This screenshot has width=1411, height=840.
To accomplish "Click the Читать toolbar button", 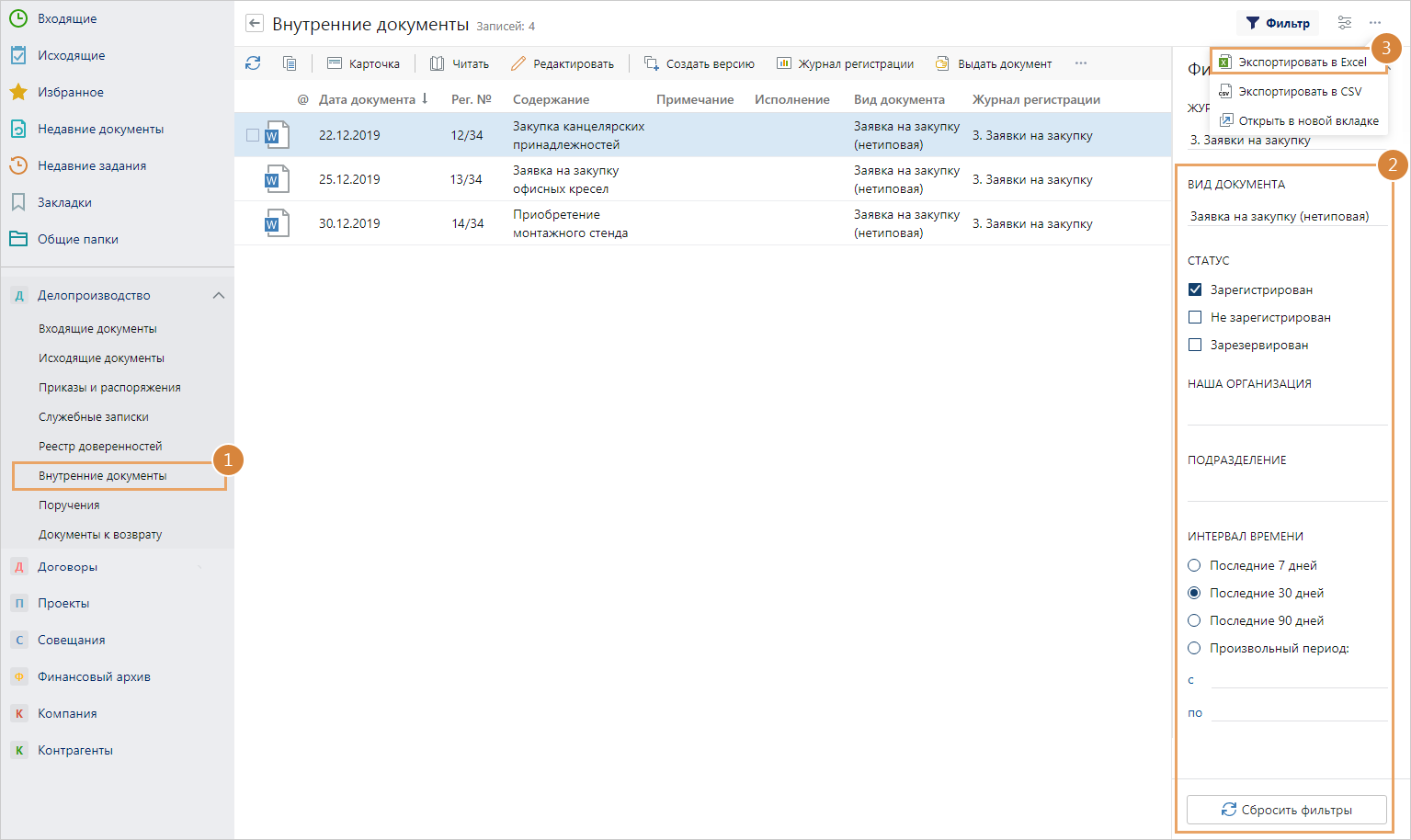I will pyautogui.click(x=460, y=63).
